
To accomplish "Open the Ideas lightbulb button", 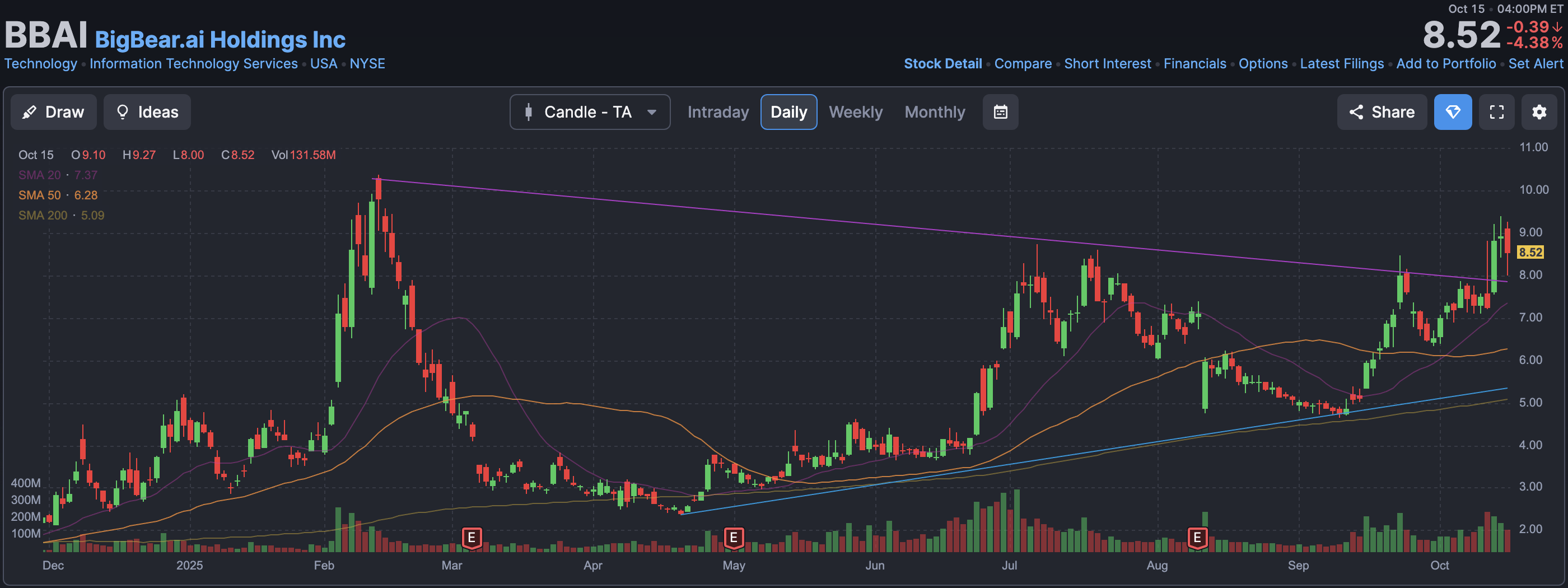I will (147, 112).
